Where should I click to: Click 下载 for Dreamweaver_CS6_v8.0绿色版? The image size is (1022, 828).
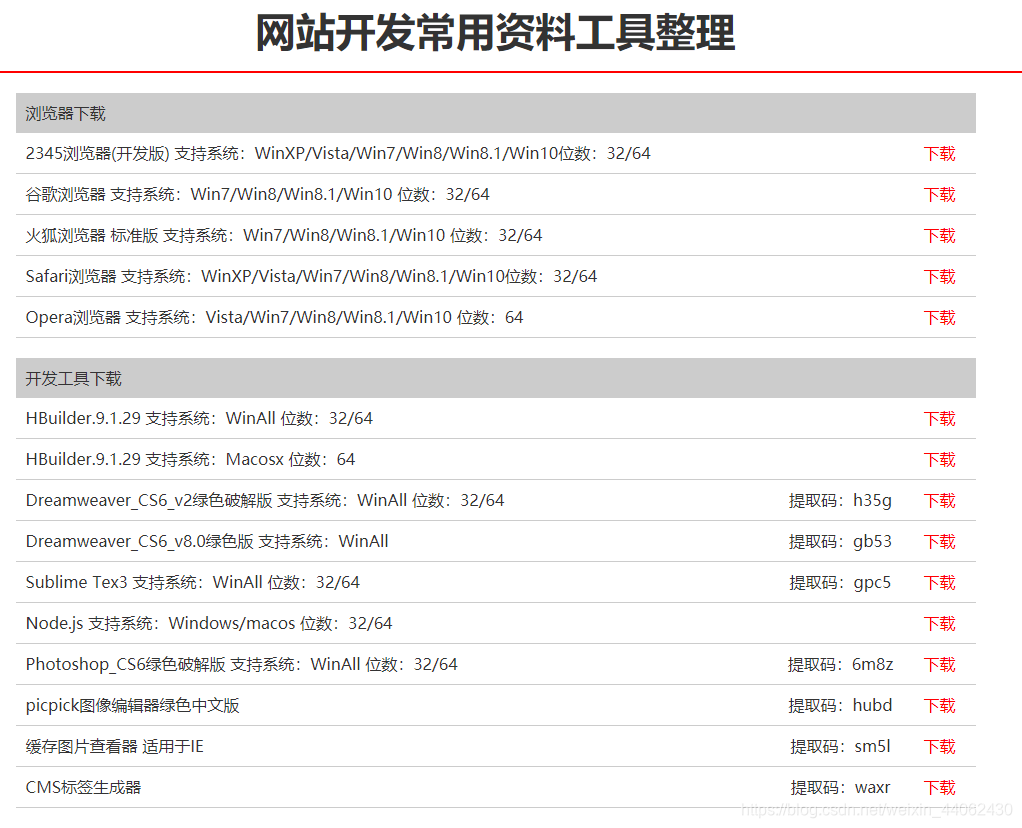[939, 542]
